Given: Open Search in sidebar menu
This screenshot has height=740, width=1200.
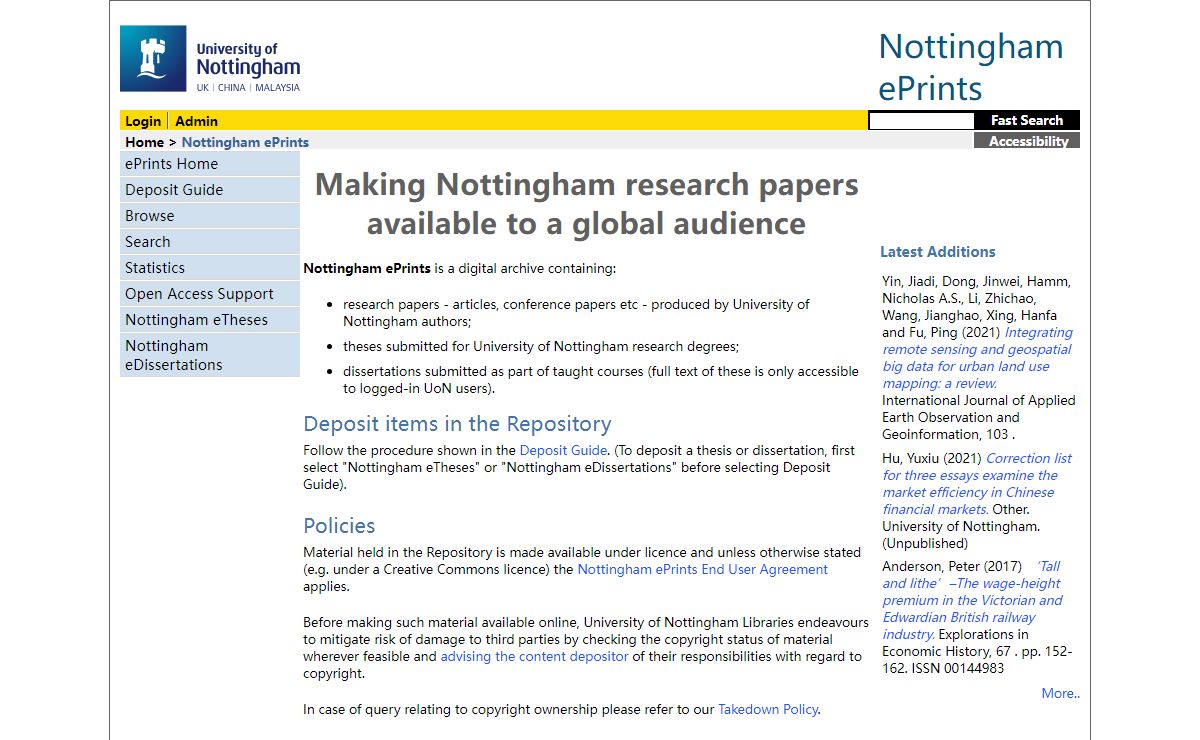Looking at the screenshot, I should coord(210,242).
